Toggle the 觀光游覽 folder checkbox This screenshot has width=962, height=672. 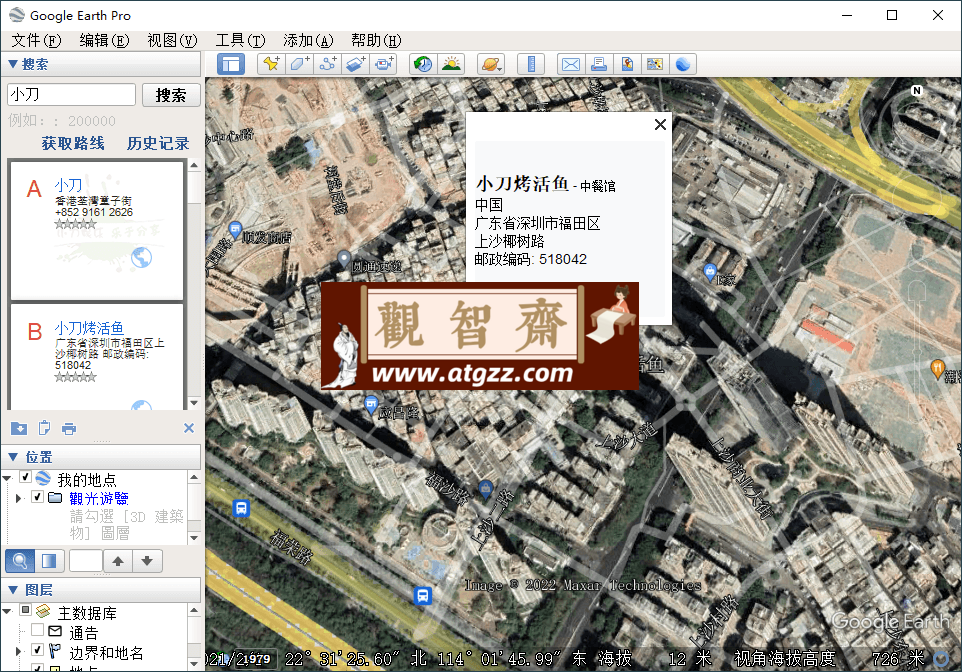[37, 496]
